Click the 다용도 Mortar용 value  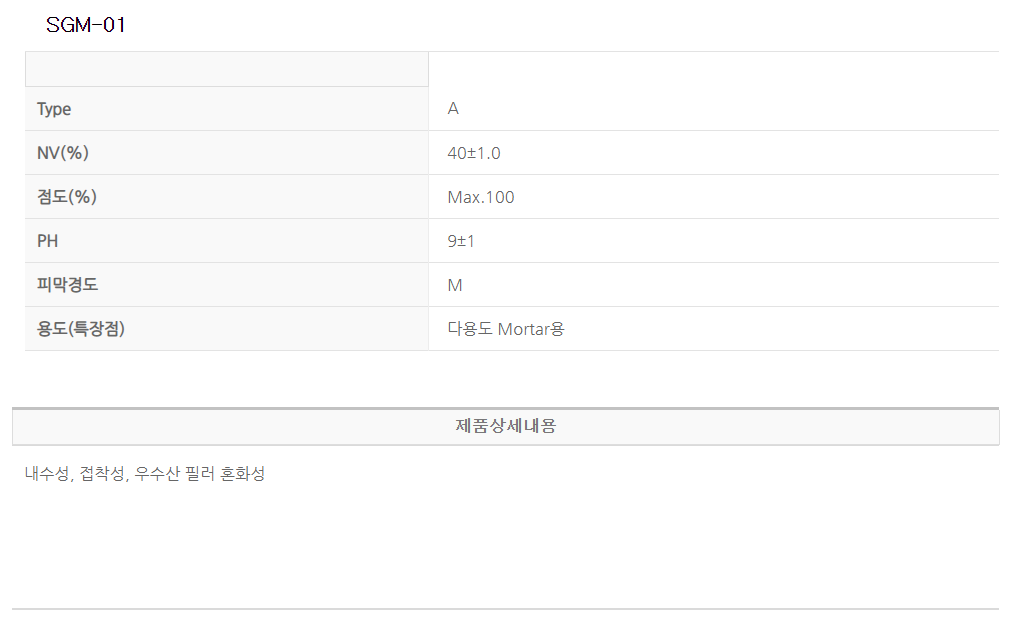coord(506,329)
